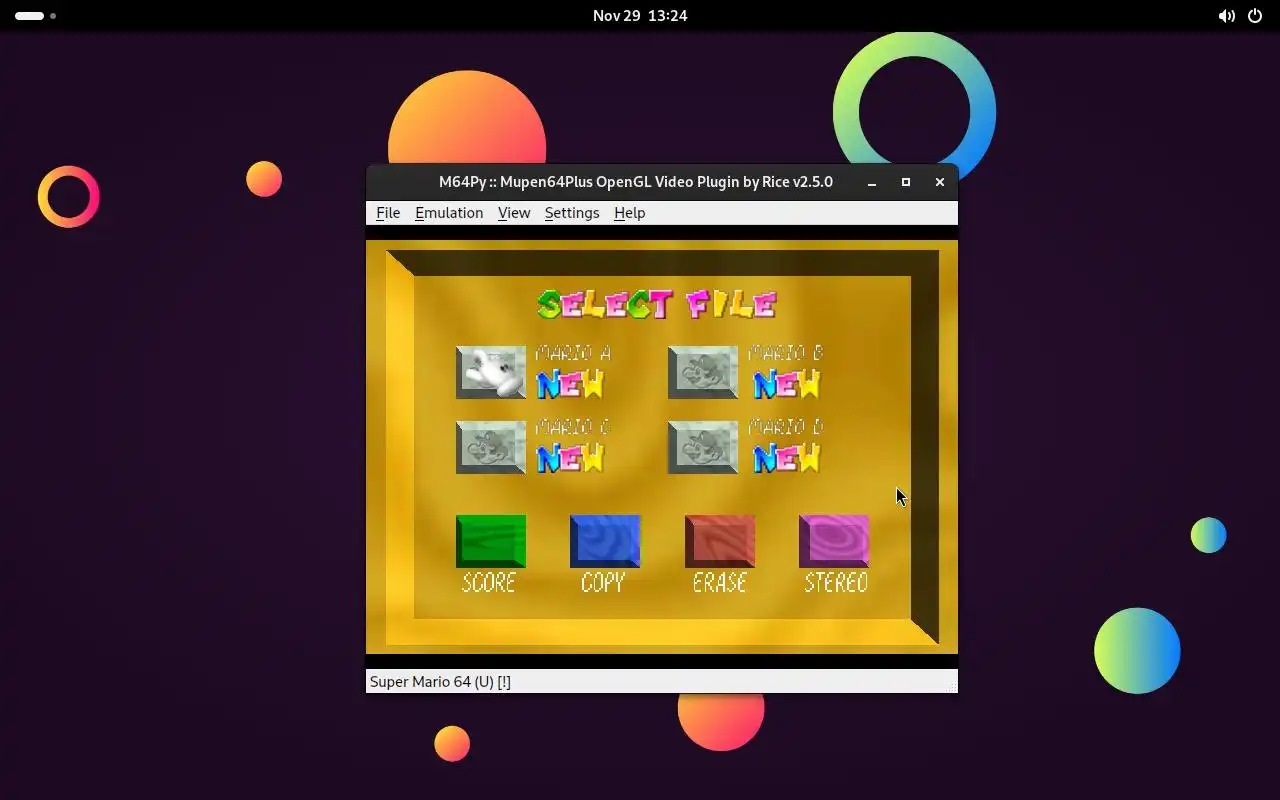Click the volume icon in the top bar
Viewport: 1280px width, 800px height.
pyautogui.click(x=1226, y=16)
